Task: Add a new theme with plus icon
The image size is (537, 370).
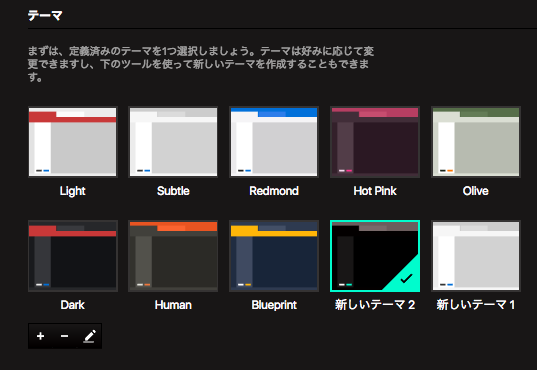Action: [40, 336]
